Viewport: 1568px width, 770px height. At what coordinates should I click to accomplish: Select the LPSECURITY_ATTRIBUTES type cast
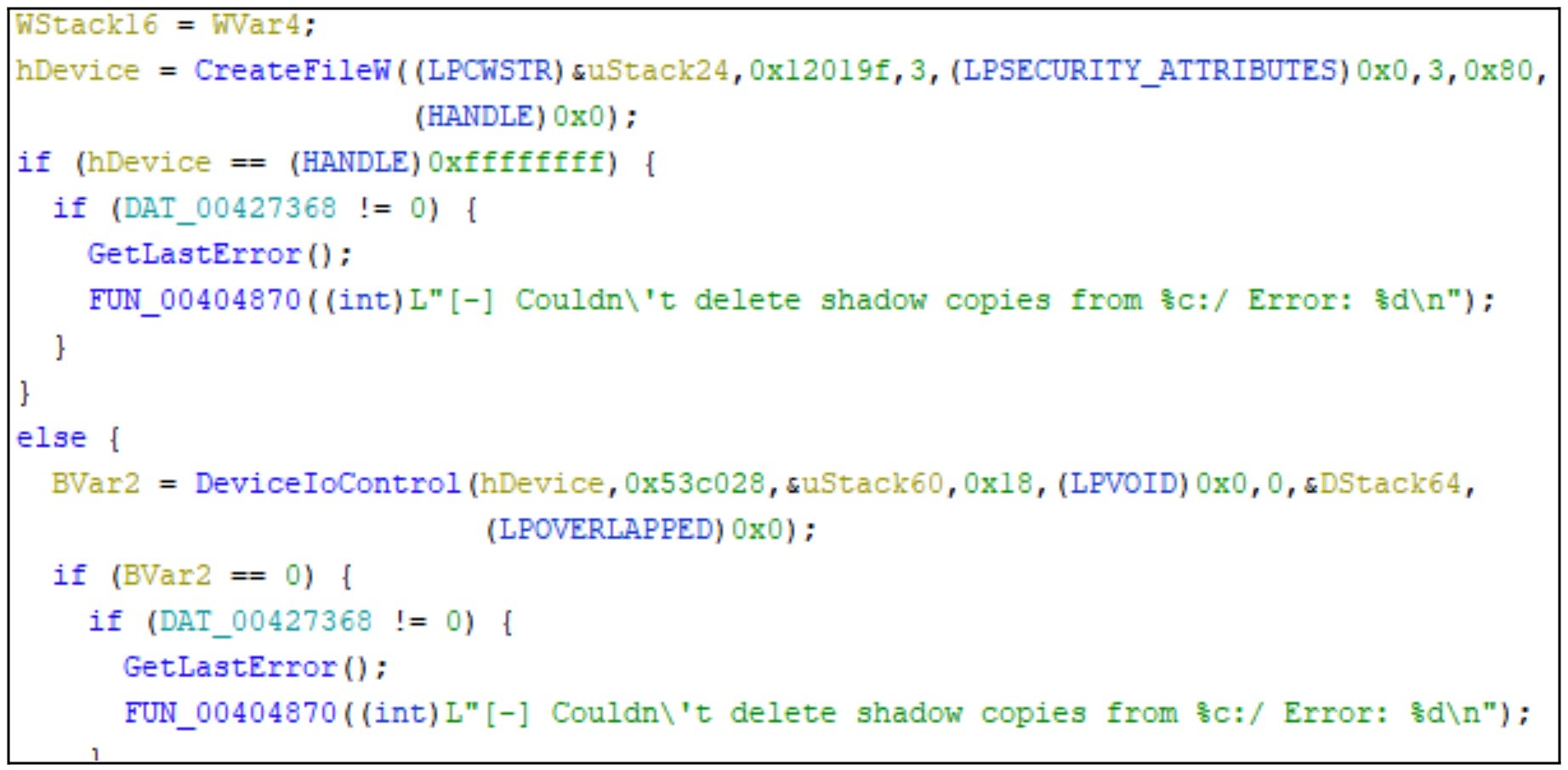coord(1150,71)
